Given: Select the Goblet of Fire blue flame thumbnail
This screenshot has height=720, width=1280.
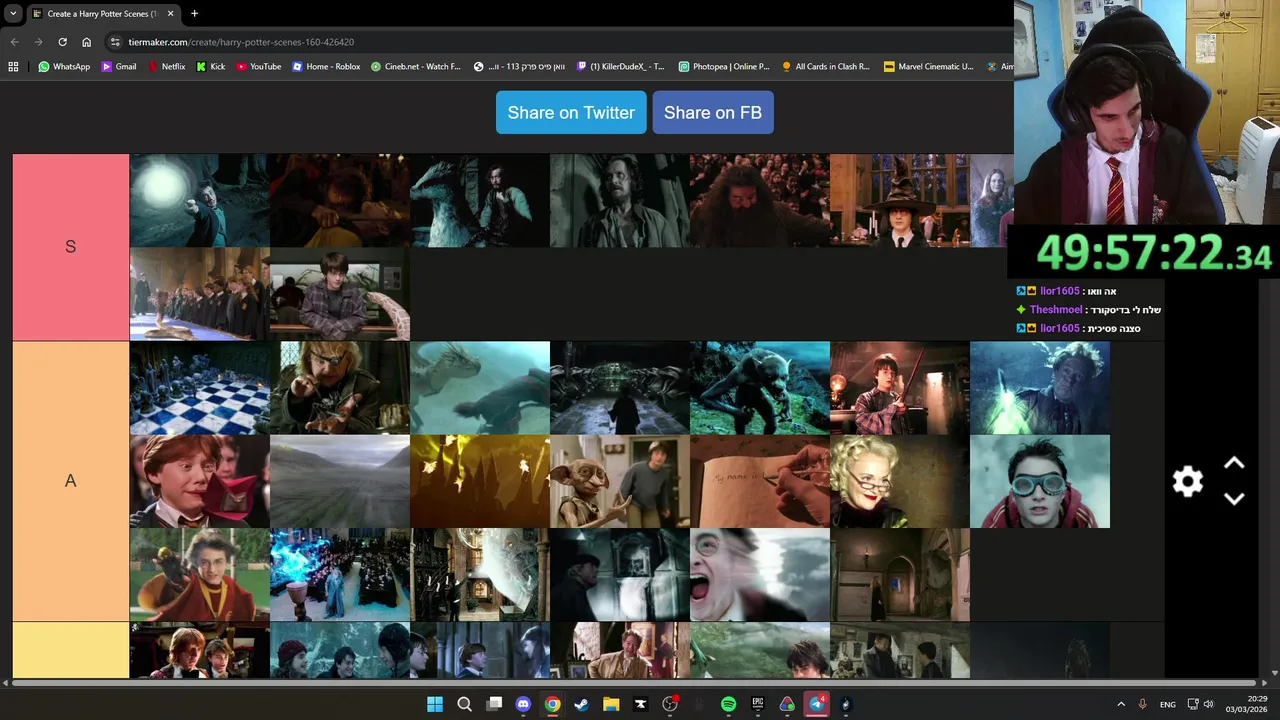Looking at the screenshot, I should (x=339, y=575).
